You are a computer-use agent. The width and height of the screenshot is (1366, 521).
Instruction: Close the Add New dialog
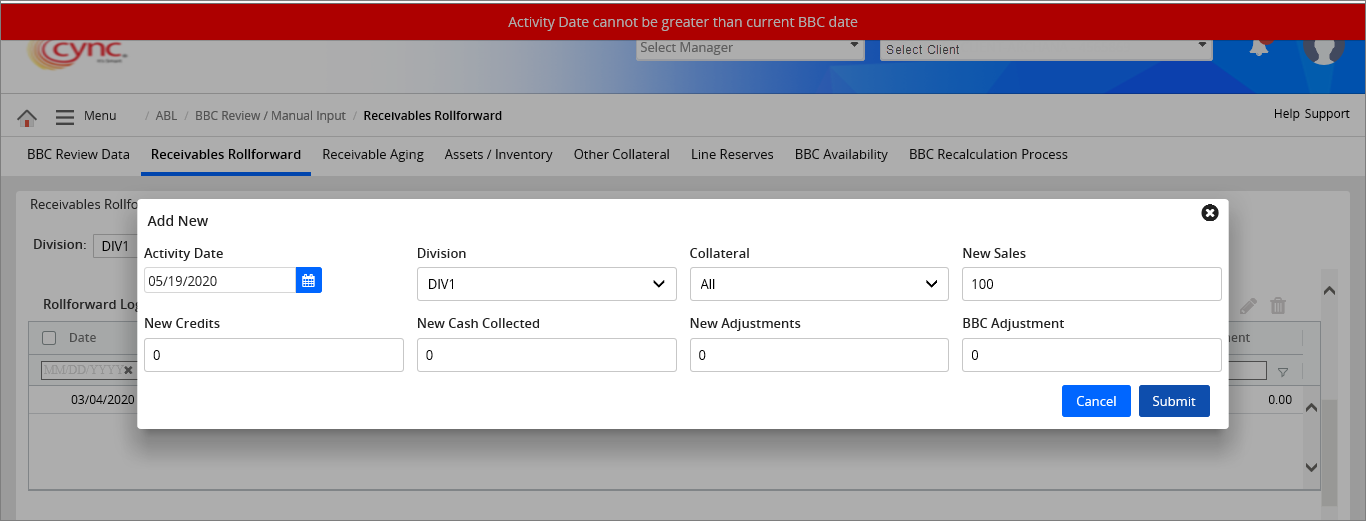pos(1209,213)
